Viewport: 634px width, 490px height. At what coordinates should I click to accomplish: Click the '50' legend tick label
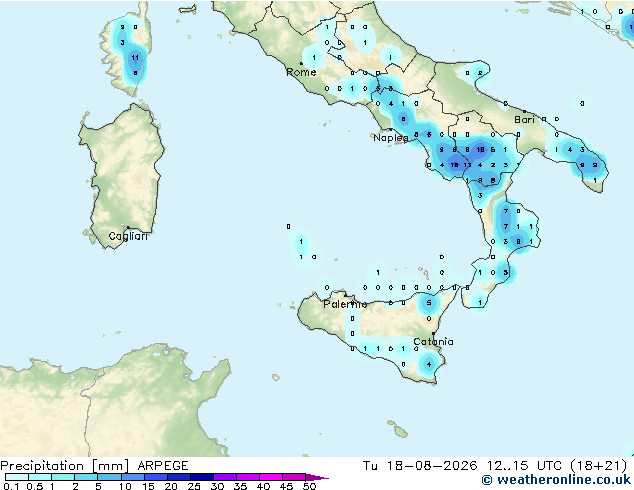pyautogui.click(x=309, y=486)
